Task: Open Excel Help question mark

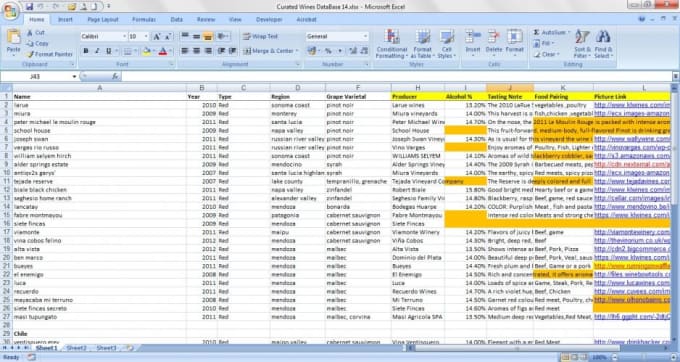Action: tap(641, 19)
